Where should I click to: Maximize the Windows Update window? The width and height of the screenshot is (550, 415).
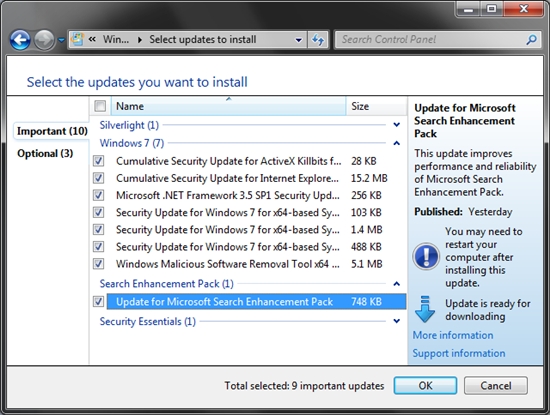coord(492,9)
